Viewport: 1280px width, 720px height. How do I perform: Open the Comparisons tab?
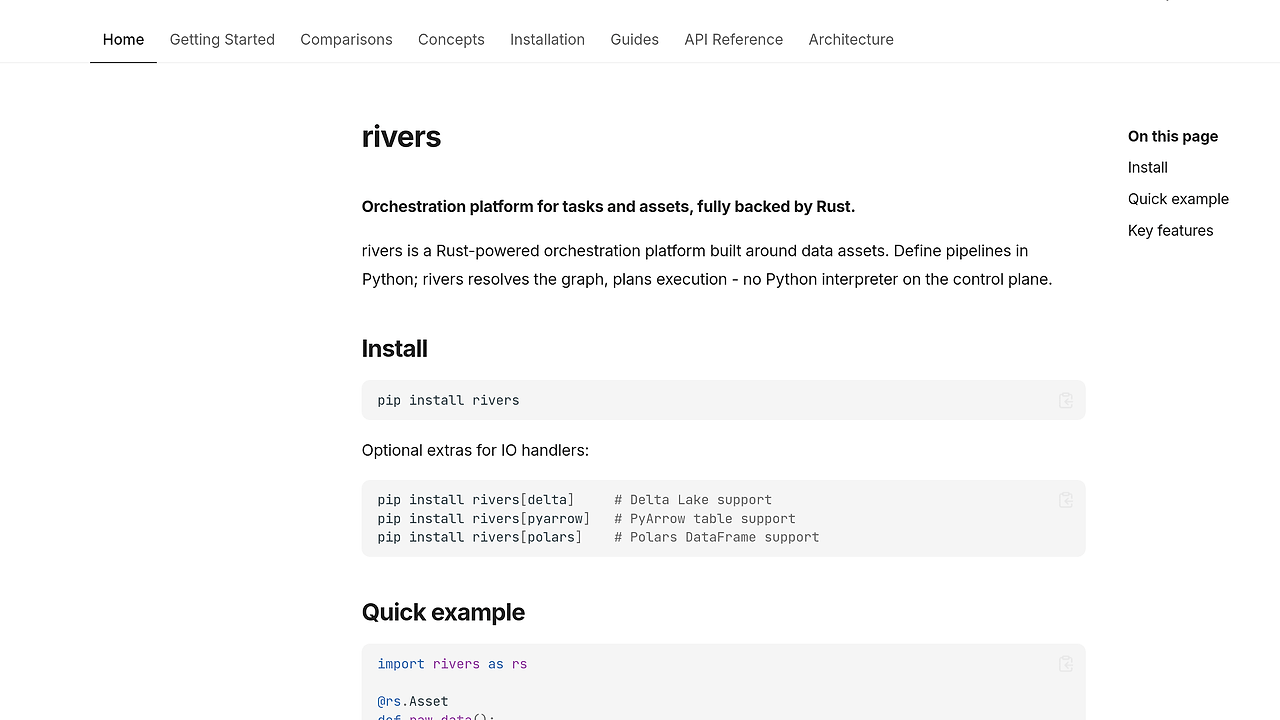tap(346, 40)
